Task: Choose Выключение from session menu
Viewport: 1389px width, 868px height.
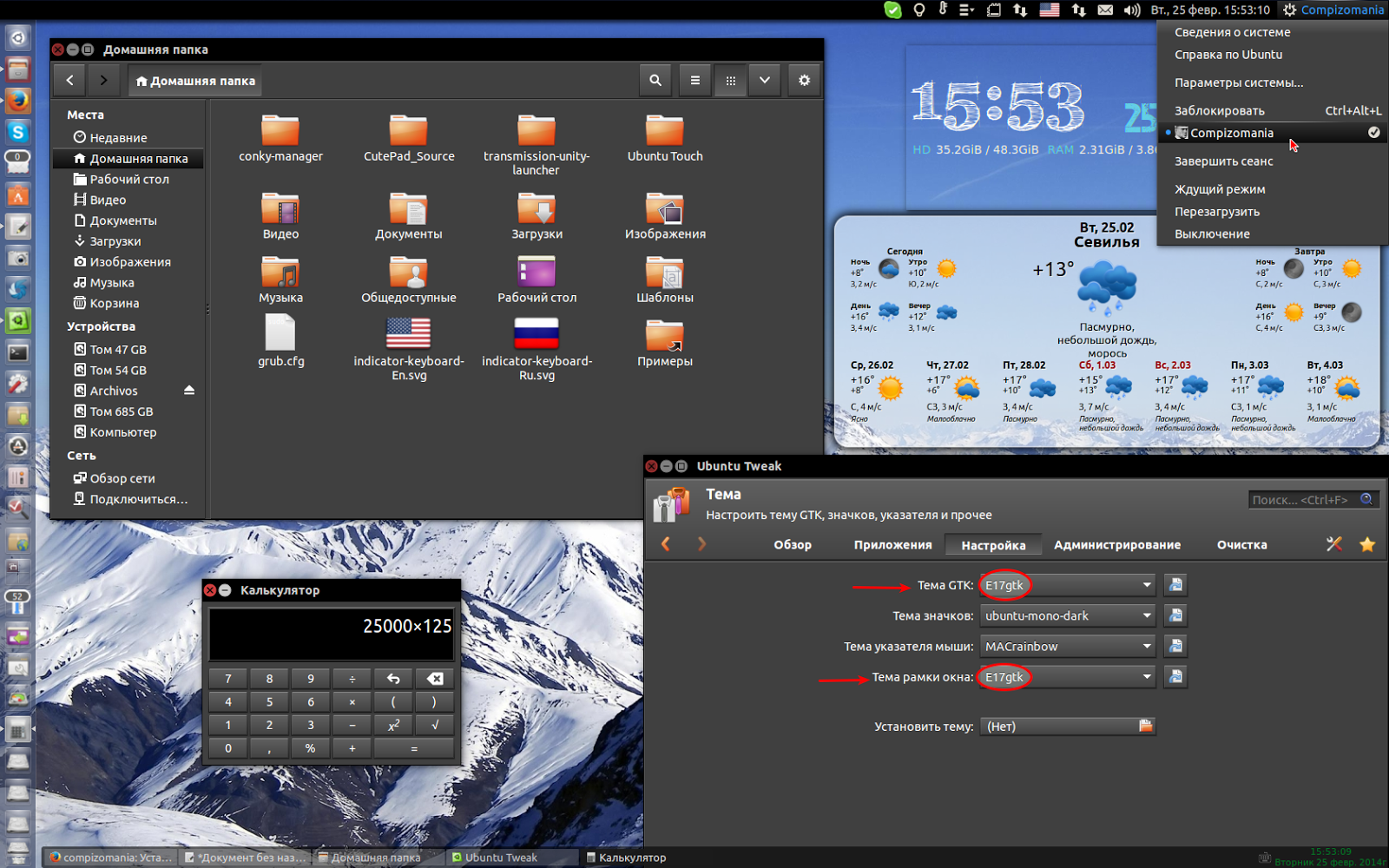Action: point(1272,234)
